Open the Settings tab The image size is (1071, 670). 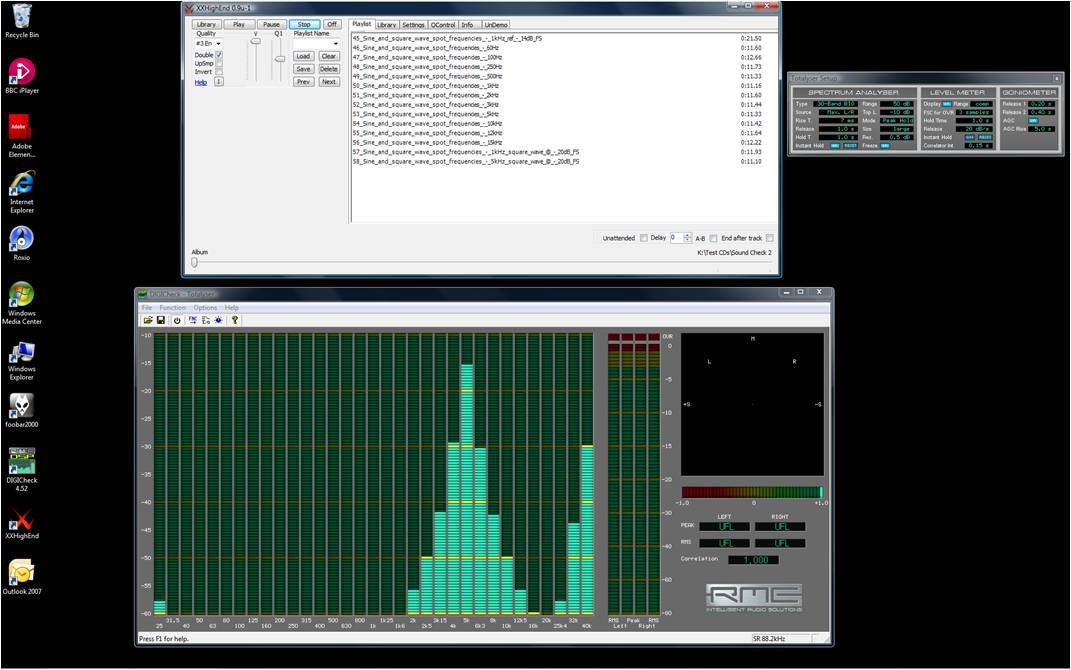413,25
